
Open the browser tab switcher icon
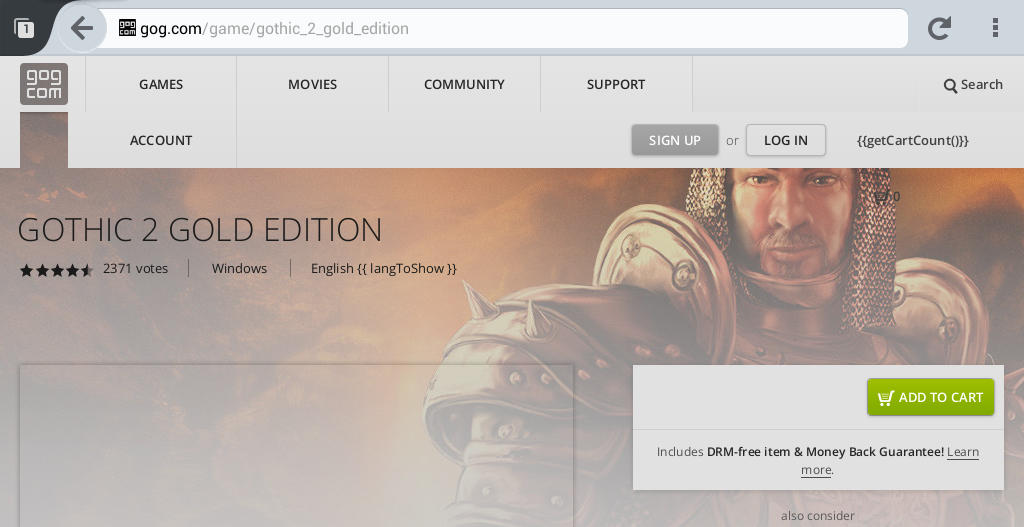tap(24, 28)
